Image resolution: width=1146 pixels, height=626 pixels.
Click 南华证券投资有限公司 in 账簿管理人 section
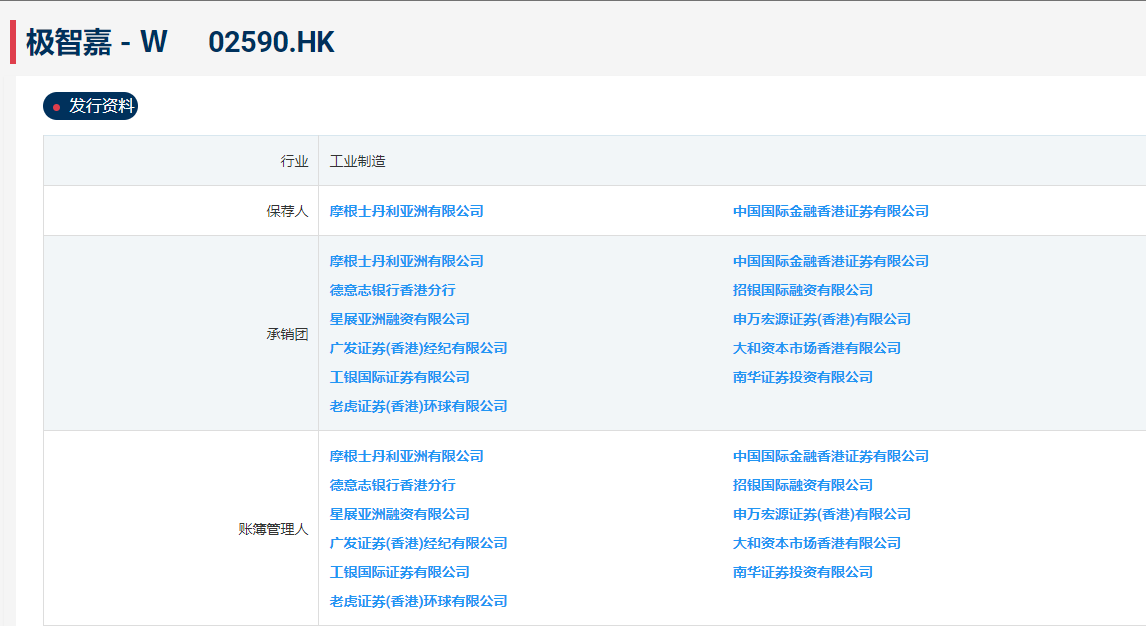pyautogui.click(x=802, y=573)
